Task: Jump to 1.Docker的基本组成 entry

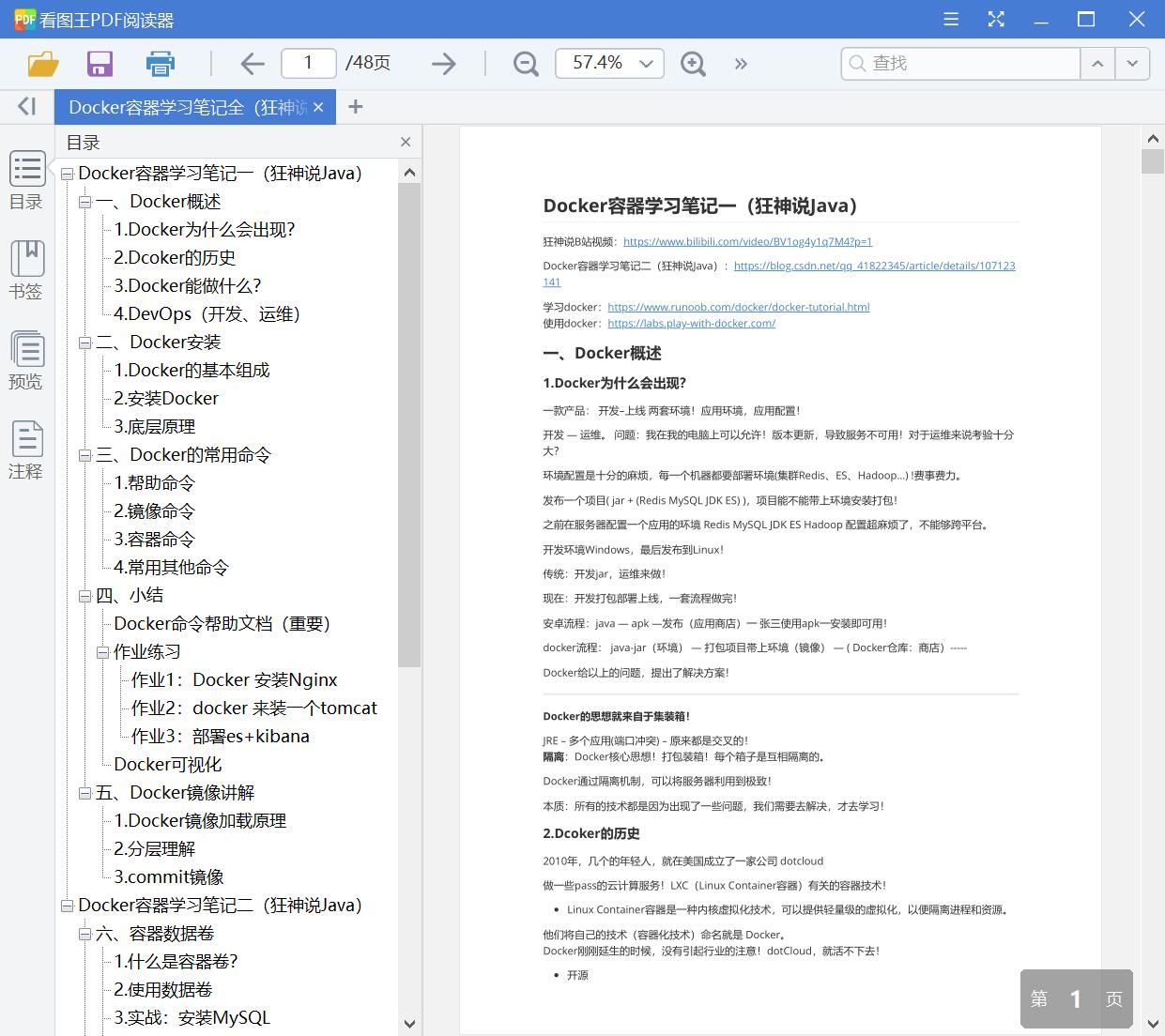Action: pyautogui.click(x=192, y=371)
